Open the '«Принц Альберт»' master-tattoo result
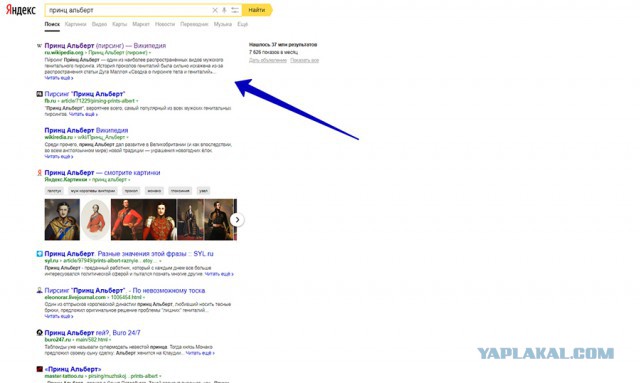Screen dimensions: 640x383 pyautogui.click(x=73, y=369)
